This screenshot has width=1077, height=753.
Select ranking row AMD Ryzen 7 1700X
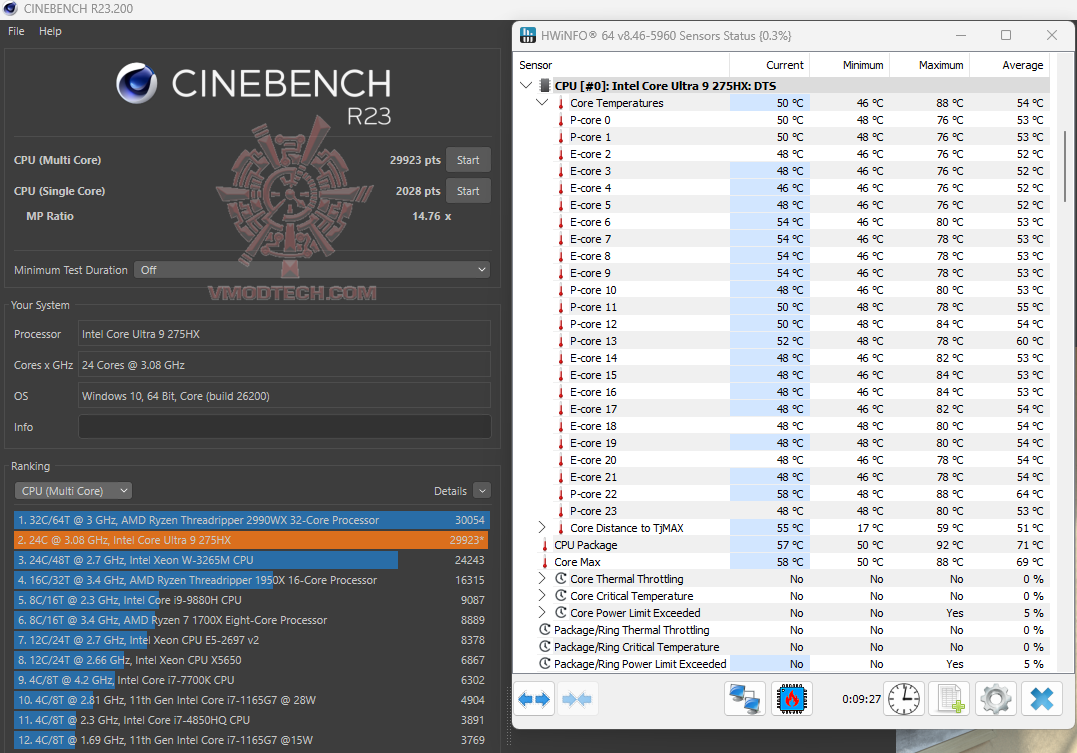click(251, 620)
